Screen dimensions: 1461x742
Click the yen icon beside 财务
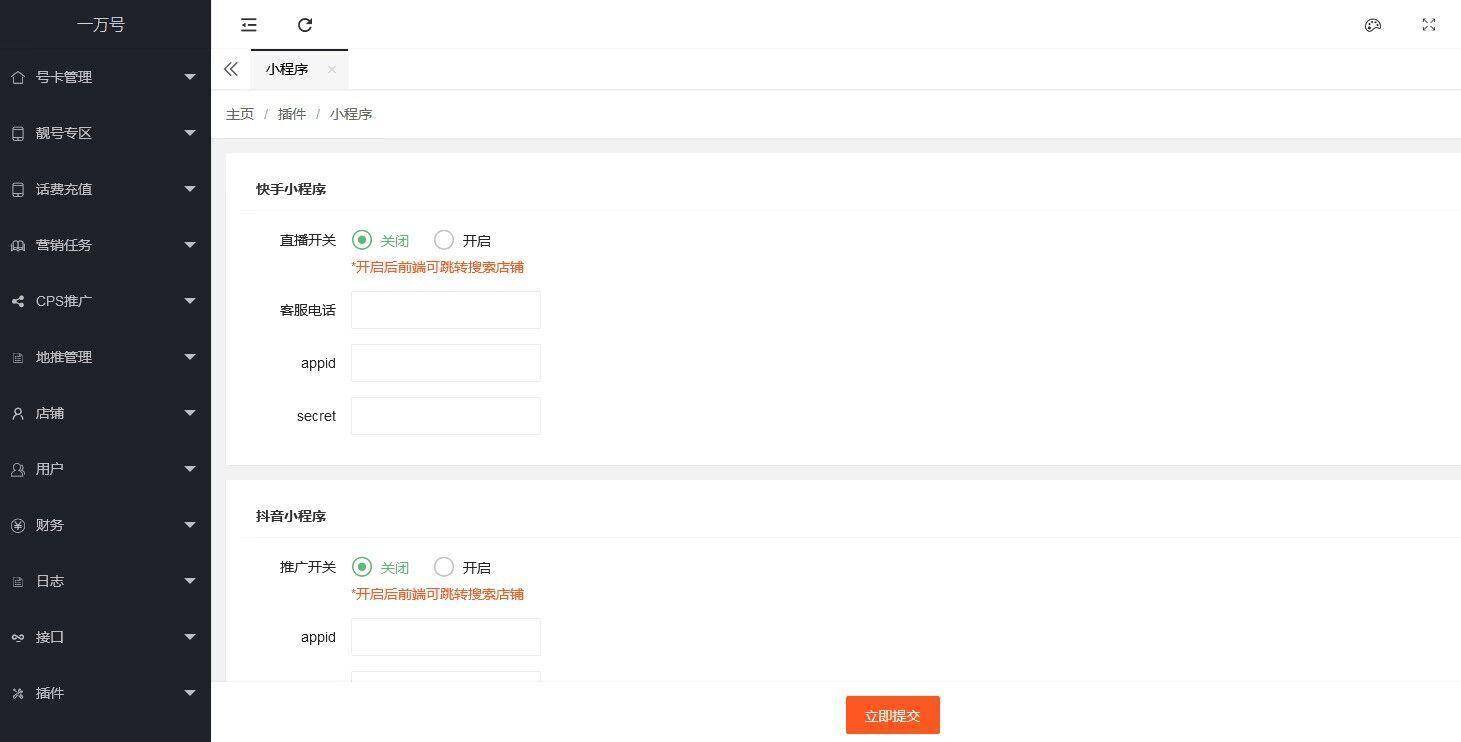(18, 525)
